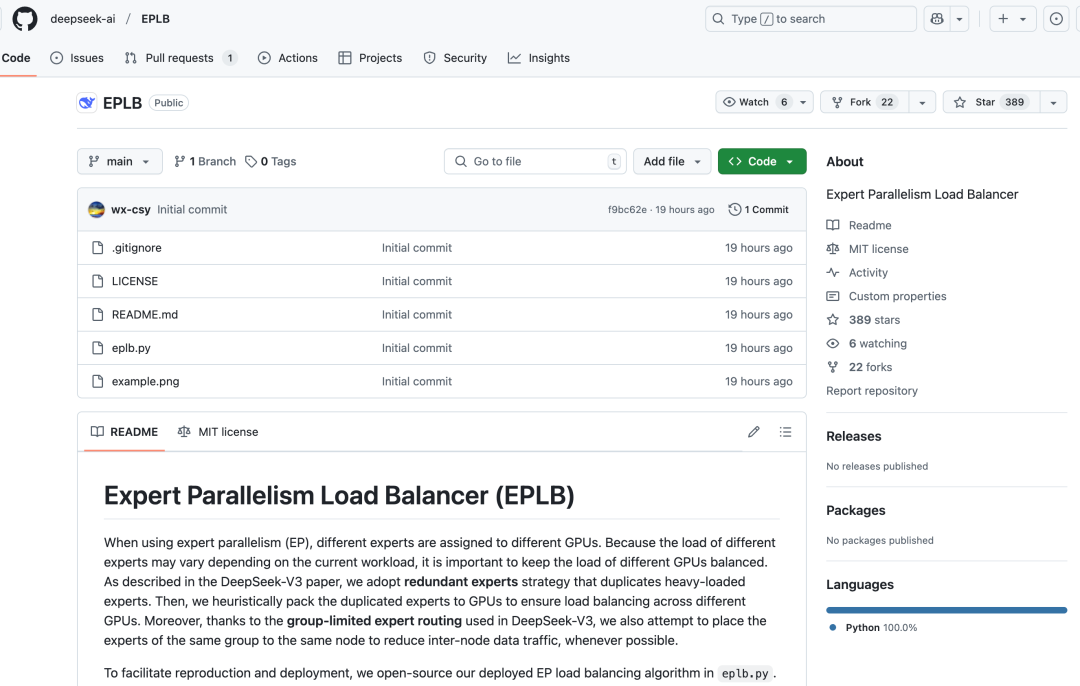Open the EPLB breadcrumb link
Viewport: 1080px width, 686px height.
[x=156, y=19]
